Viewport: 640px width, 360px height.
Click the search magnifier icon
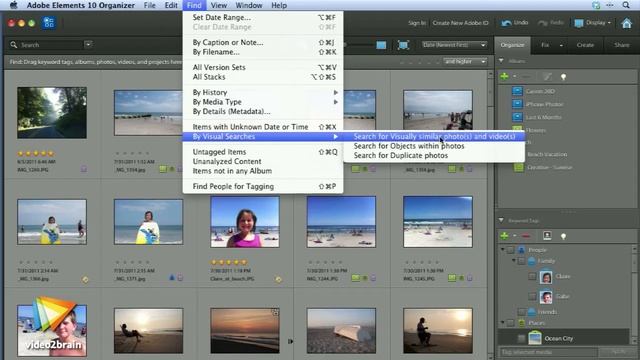(x=14, y=44)
